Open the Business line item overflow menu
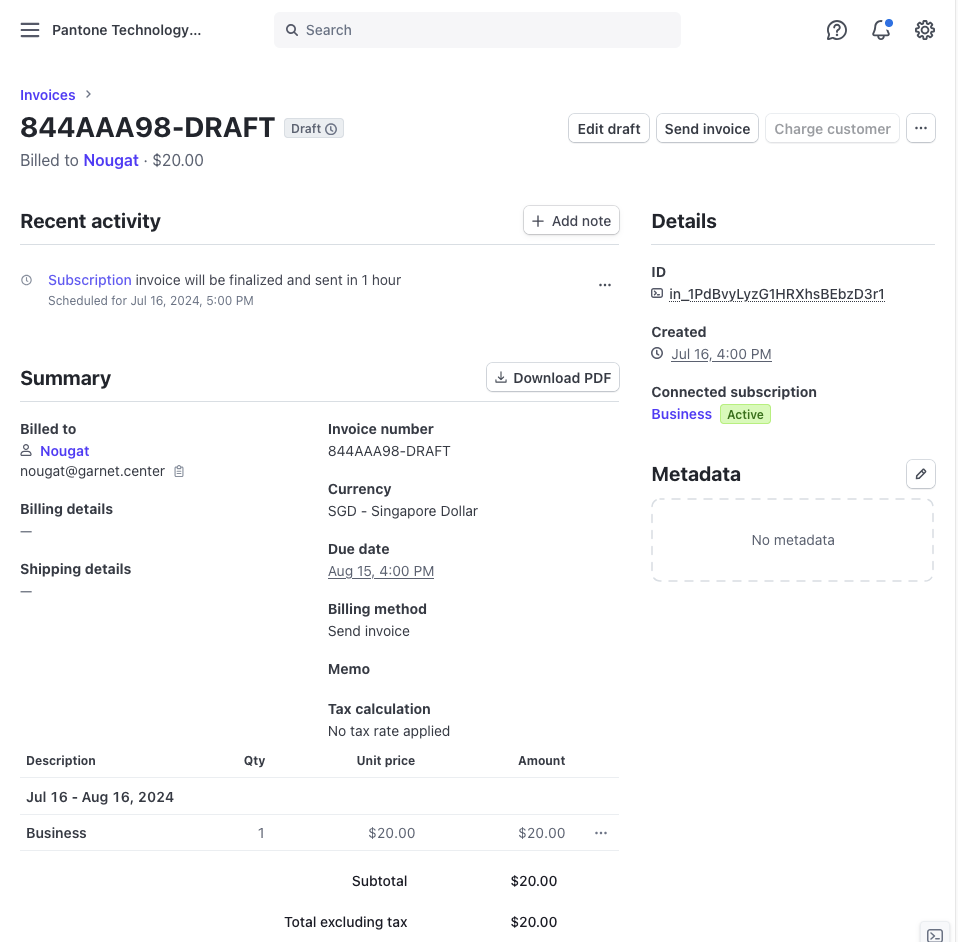 tap(600, 833)
